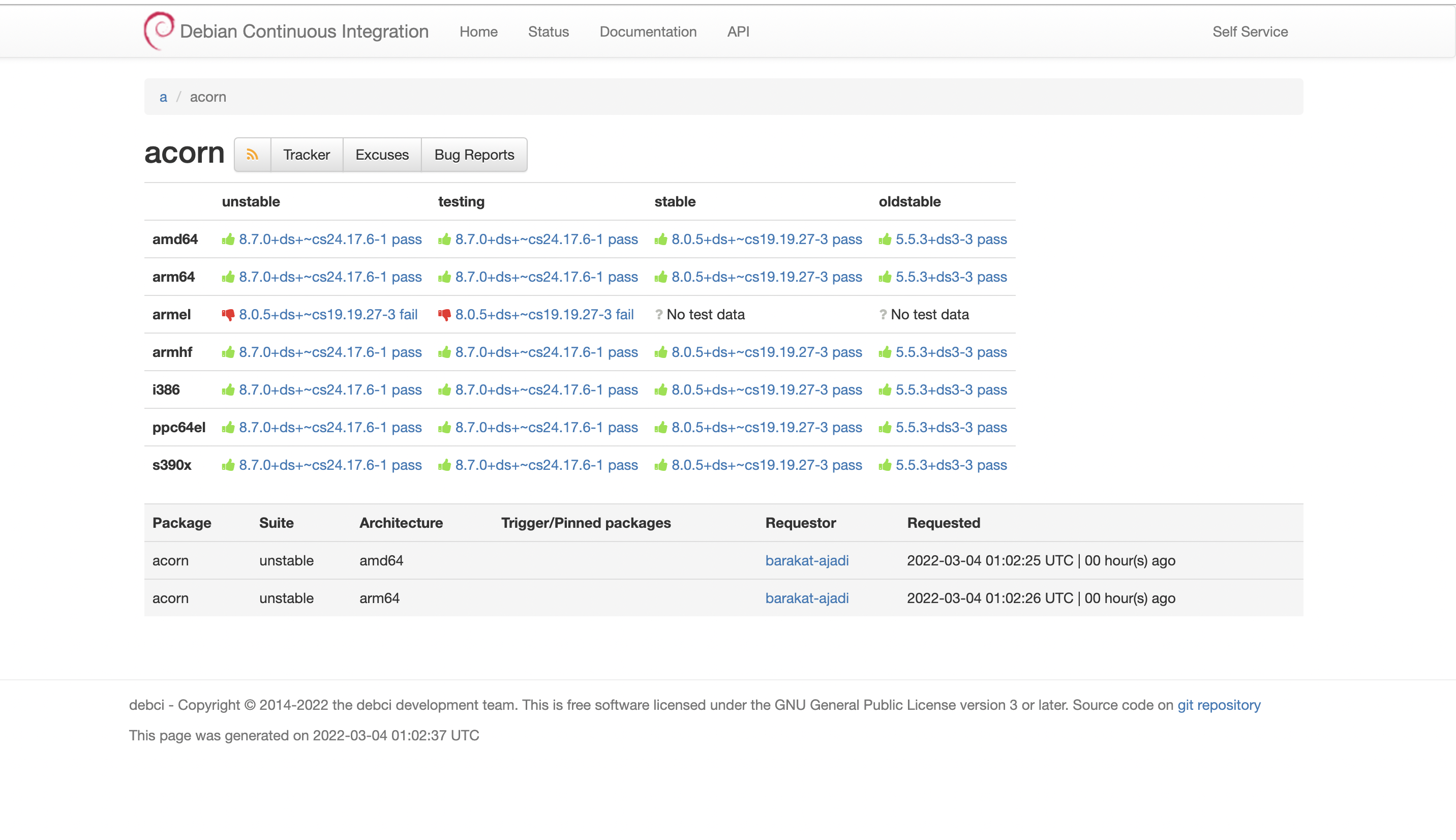Click question mark icon for armel stable
This screenshot has width=1456, height=840.
tap(659, 314)
